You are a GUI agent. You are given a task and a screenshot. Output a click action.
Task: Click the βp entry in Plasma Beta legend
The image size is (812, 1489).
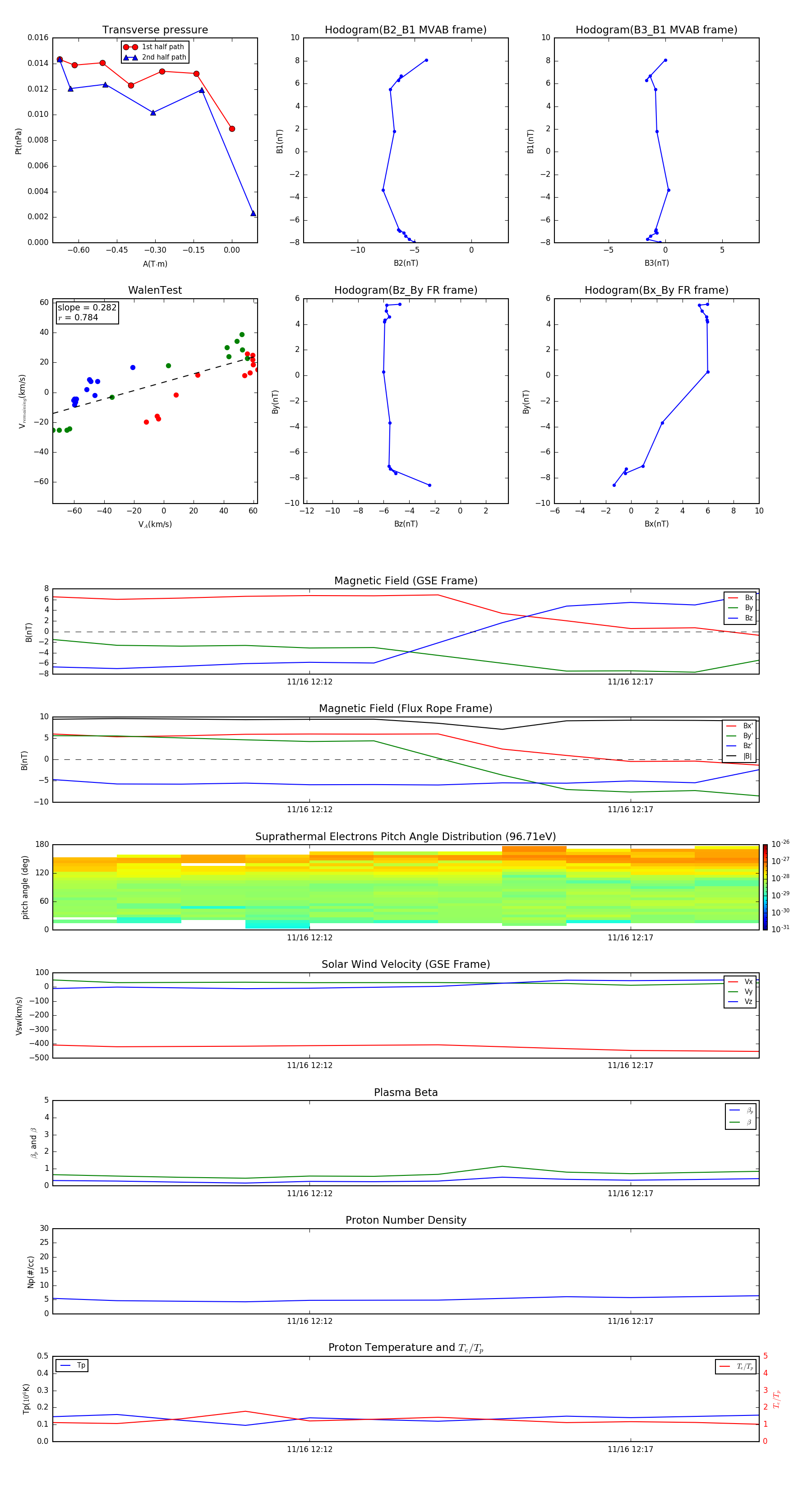741,1110
